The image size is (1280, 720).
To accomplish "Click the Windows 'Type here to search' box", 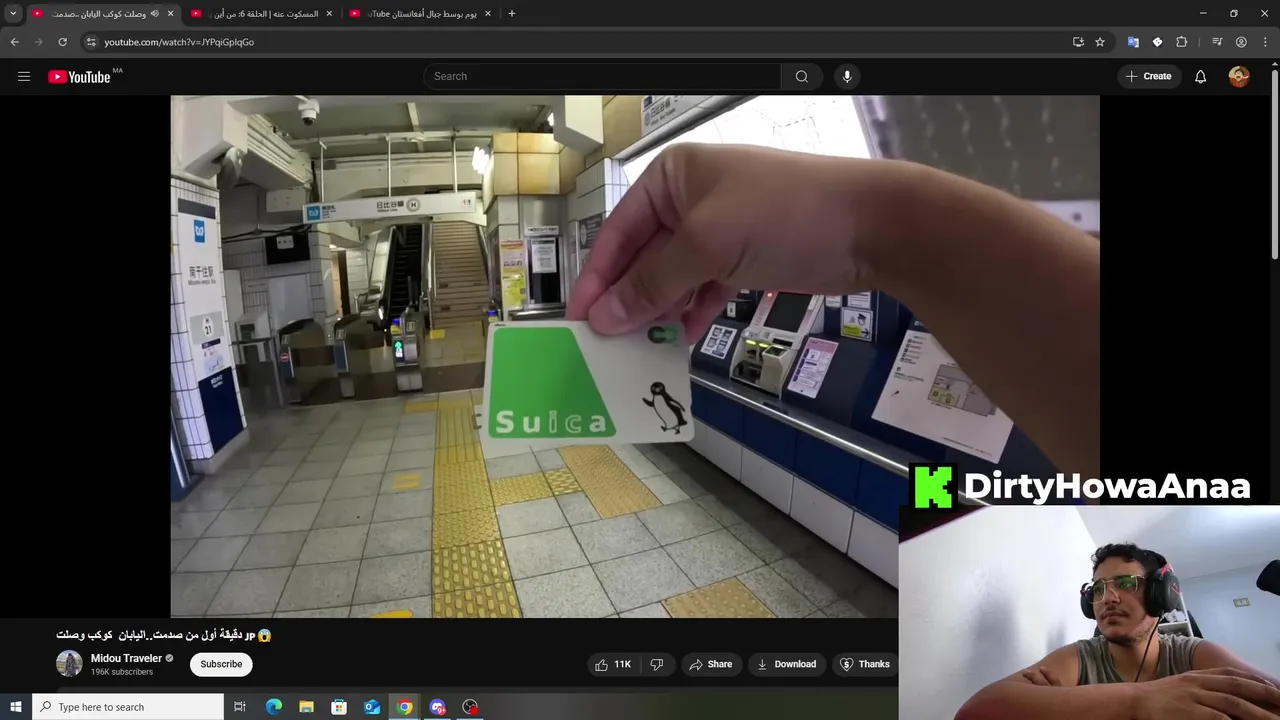I will click(x=128, y=707).
